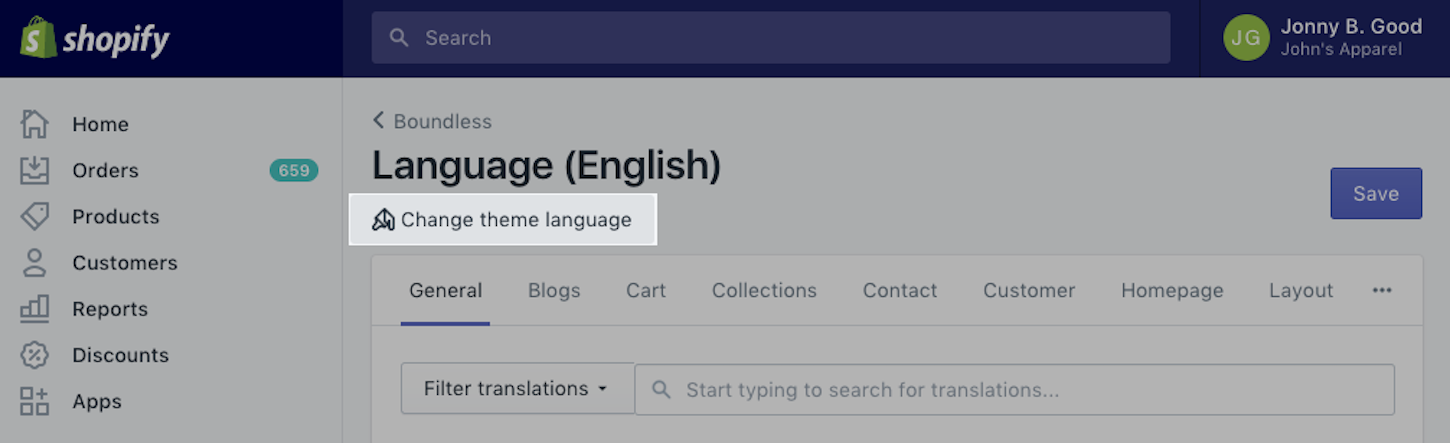Click the Discounts badge icon
Screen dimensions: 1450x443
click(34, 355)
